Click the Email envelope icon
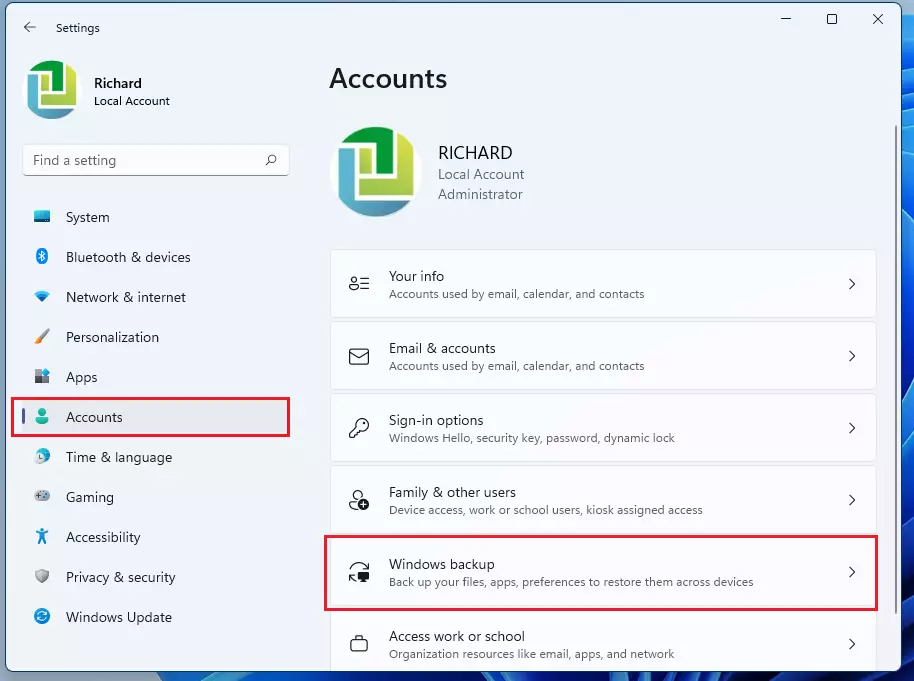Screen dimensions: 914x681 tap(359, 356)
